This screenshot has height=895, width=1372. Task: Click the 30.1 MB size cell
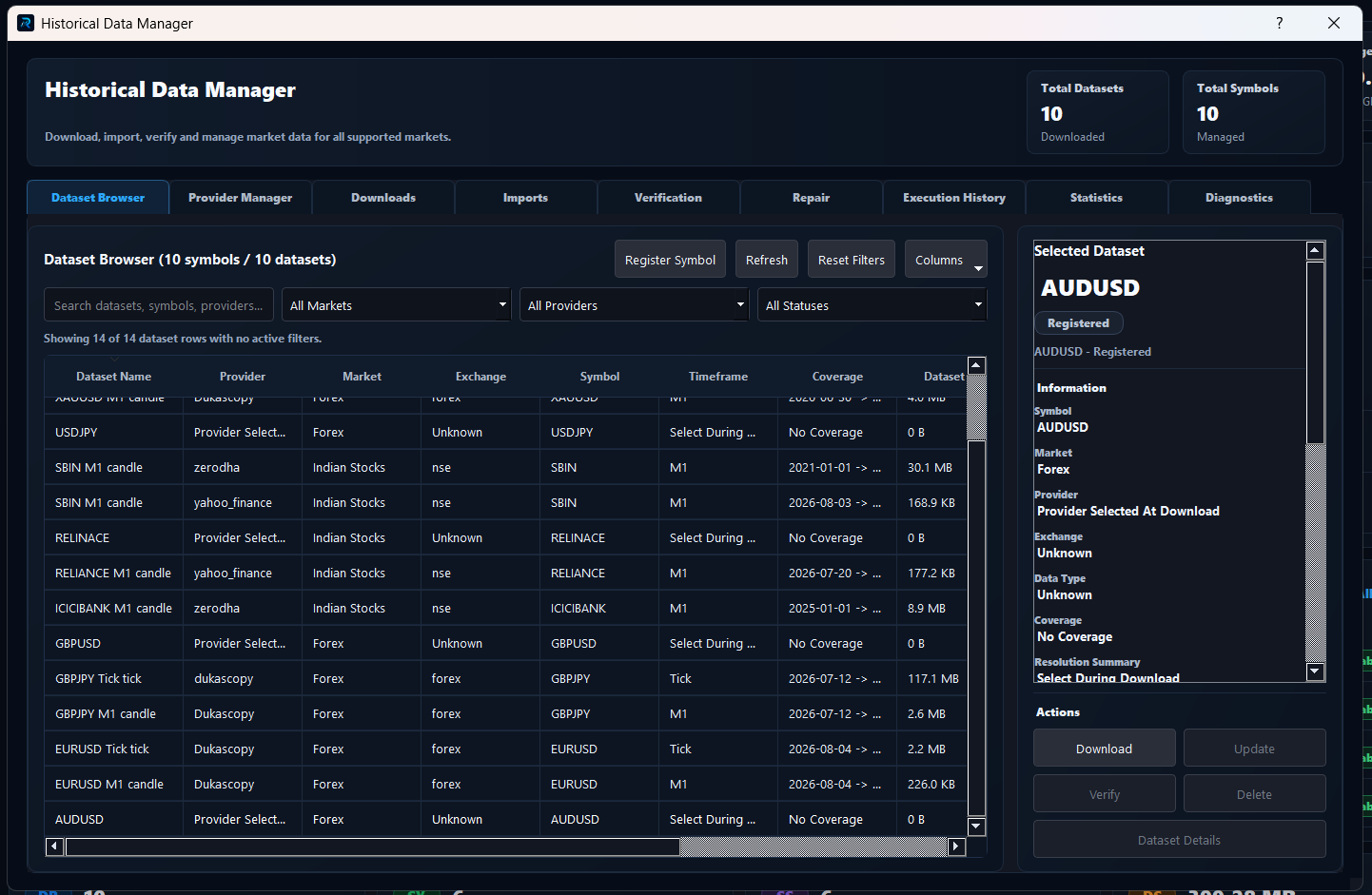(931, 467)
